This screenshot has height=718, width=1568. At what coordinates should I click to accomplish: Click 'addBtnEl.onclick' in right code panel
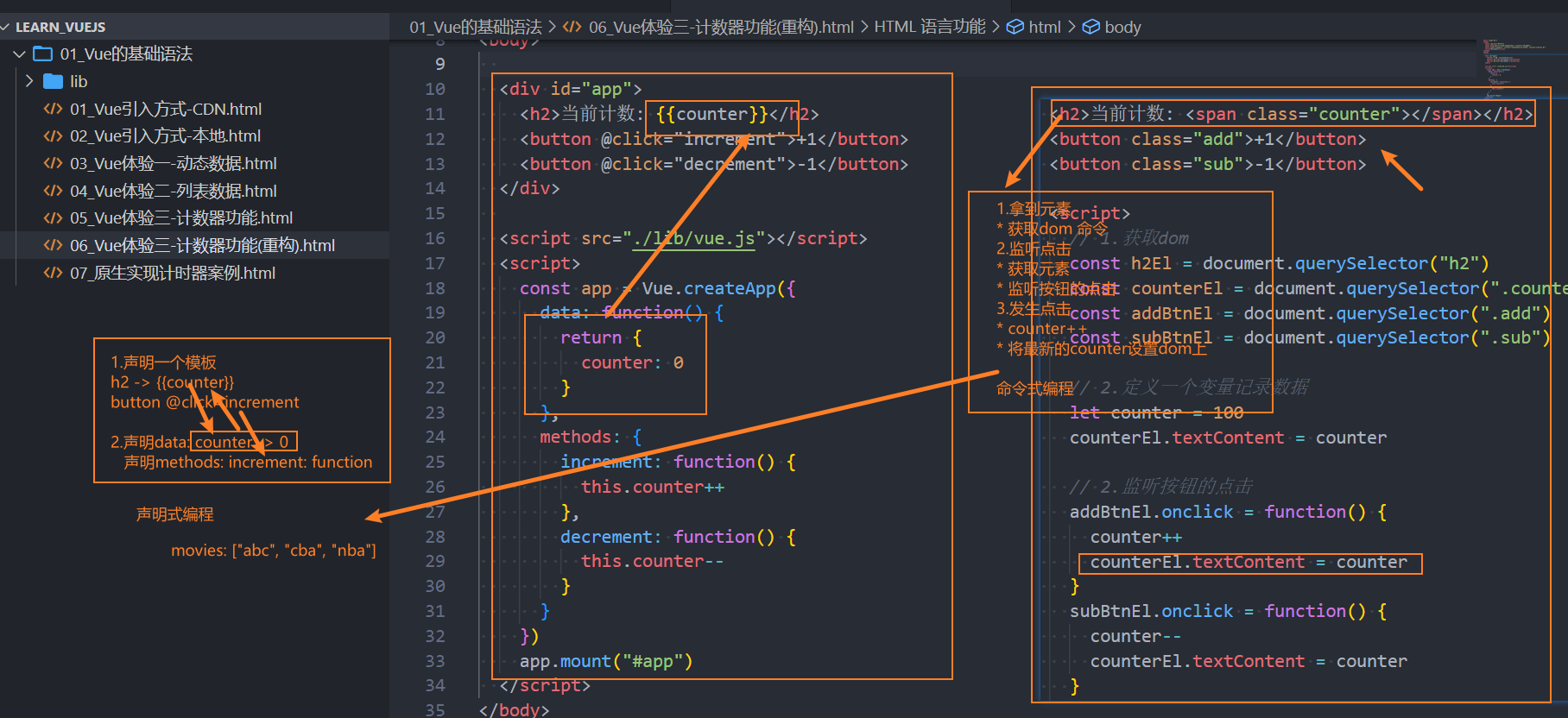click(x=1151, y=512)
